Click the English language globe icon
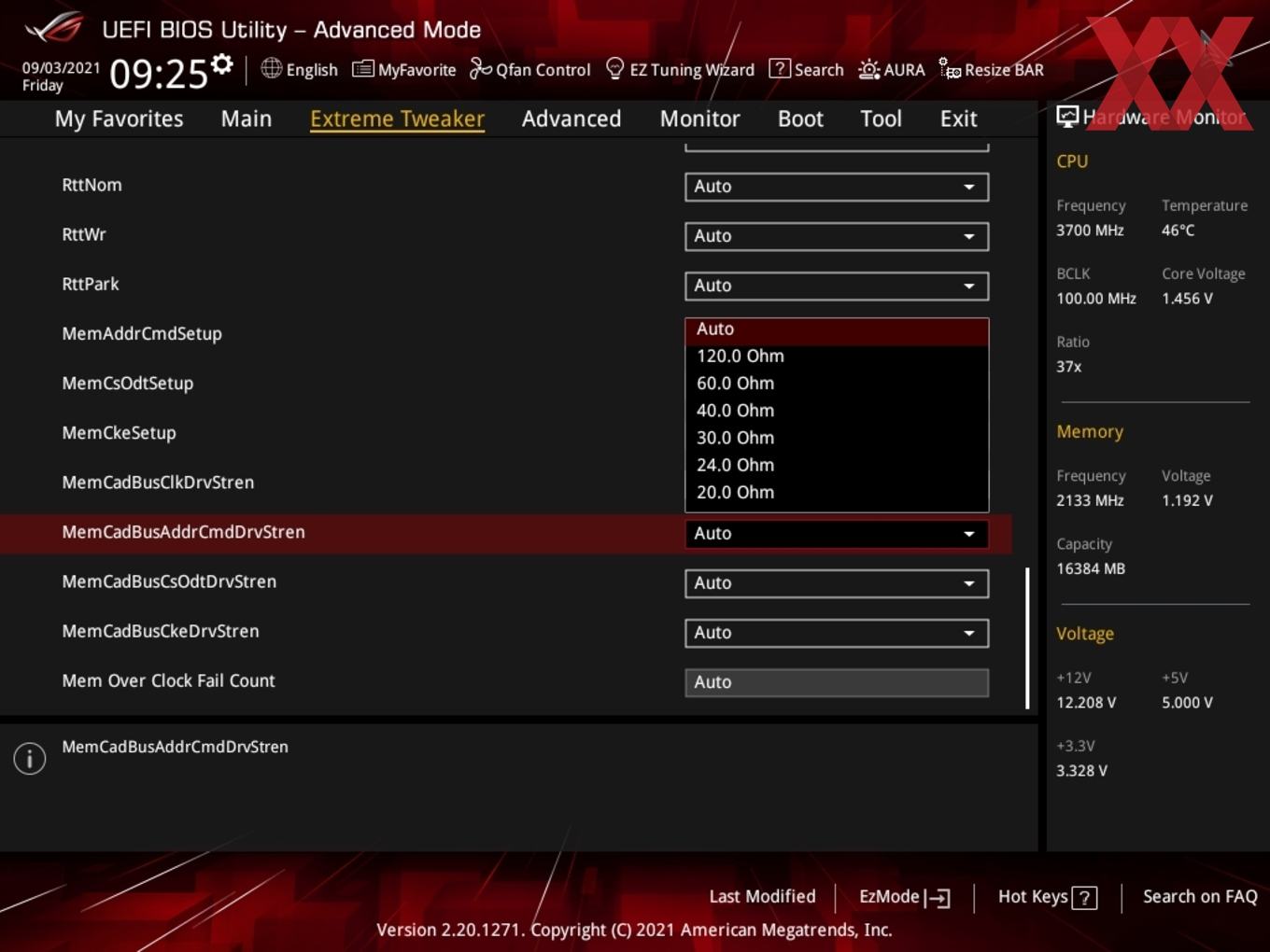This screenshot has width=1270, height=952. point(271,68)
